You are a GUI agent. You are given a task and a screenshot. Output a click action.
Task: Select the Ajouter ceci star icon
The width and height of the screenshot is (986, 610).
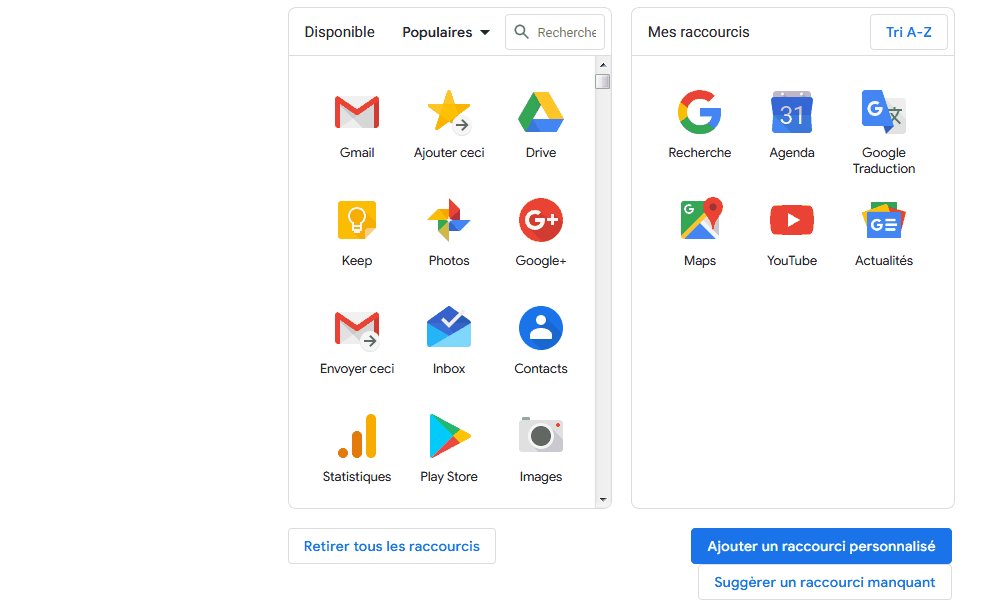tap(448, 112)
